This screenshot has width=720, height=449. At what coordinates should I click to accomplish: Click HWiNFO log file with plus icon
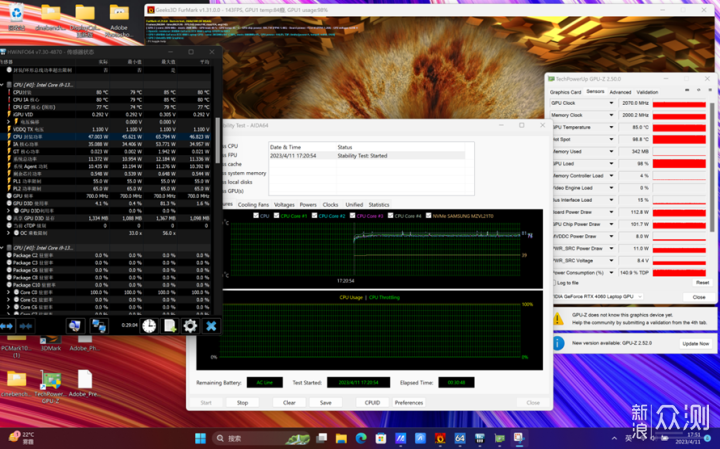[x=170, y=326]
